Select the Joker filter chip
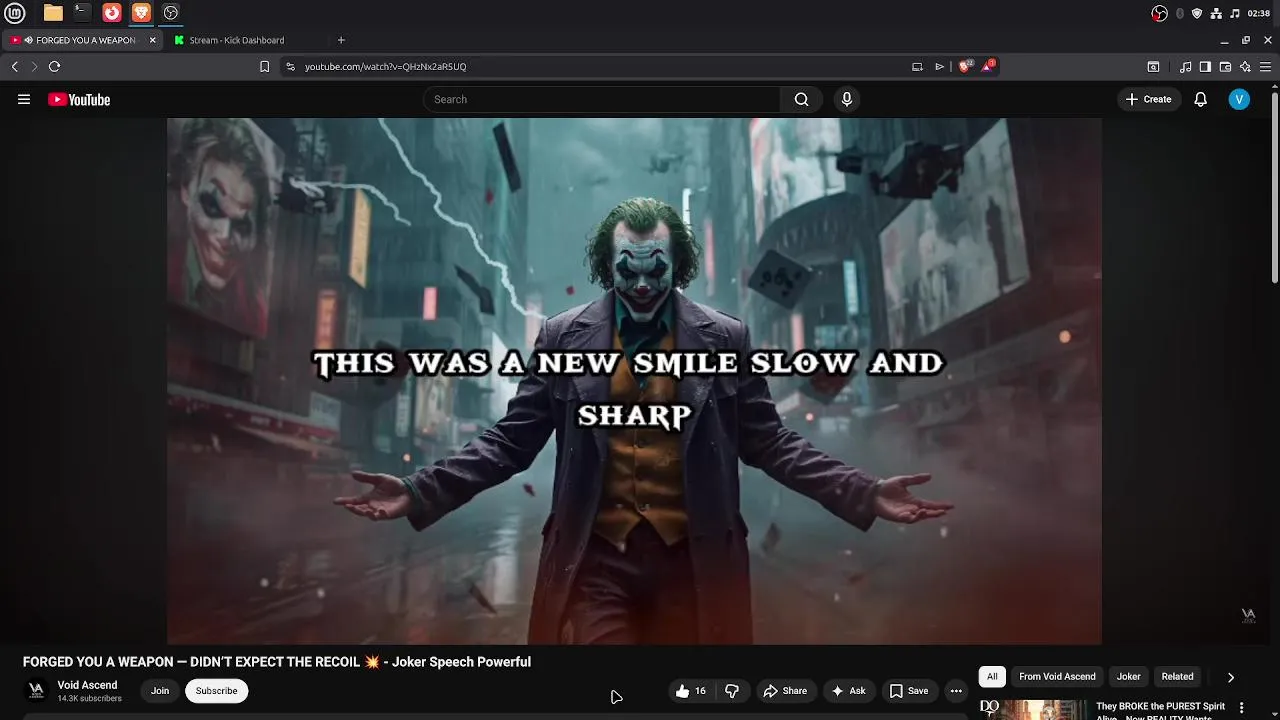 tap(1128, 677)
